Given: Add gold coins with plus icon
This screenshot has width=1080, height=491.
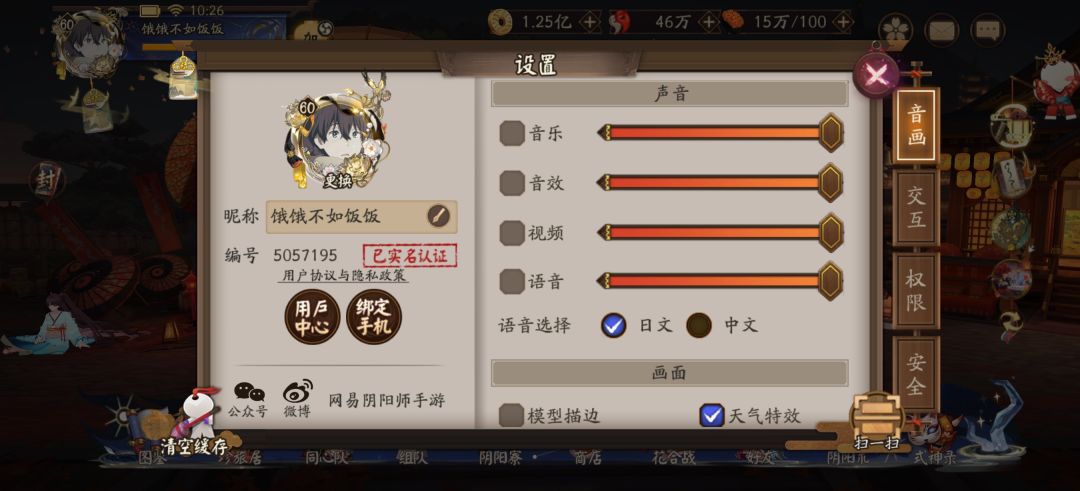Looking at the screenshot, I should tap(590, 22).
